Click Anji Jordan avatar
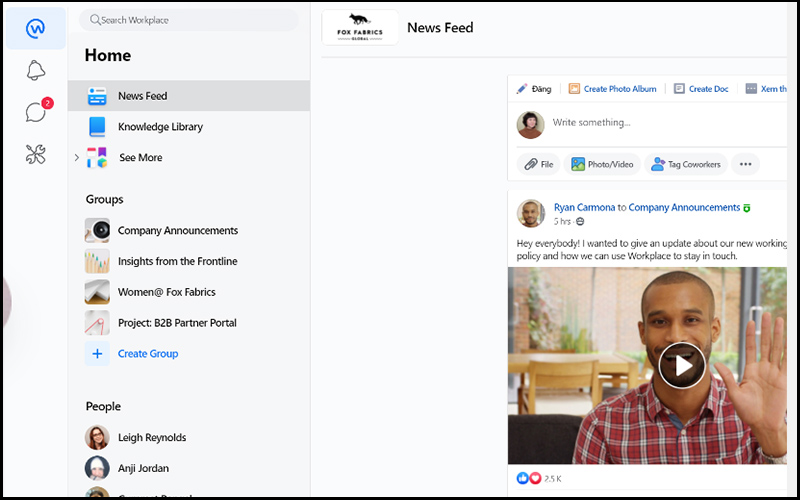800x500 pixels. (97, 468)
